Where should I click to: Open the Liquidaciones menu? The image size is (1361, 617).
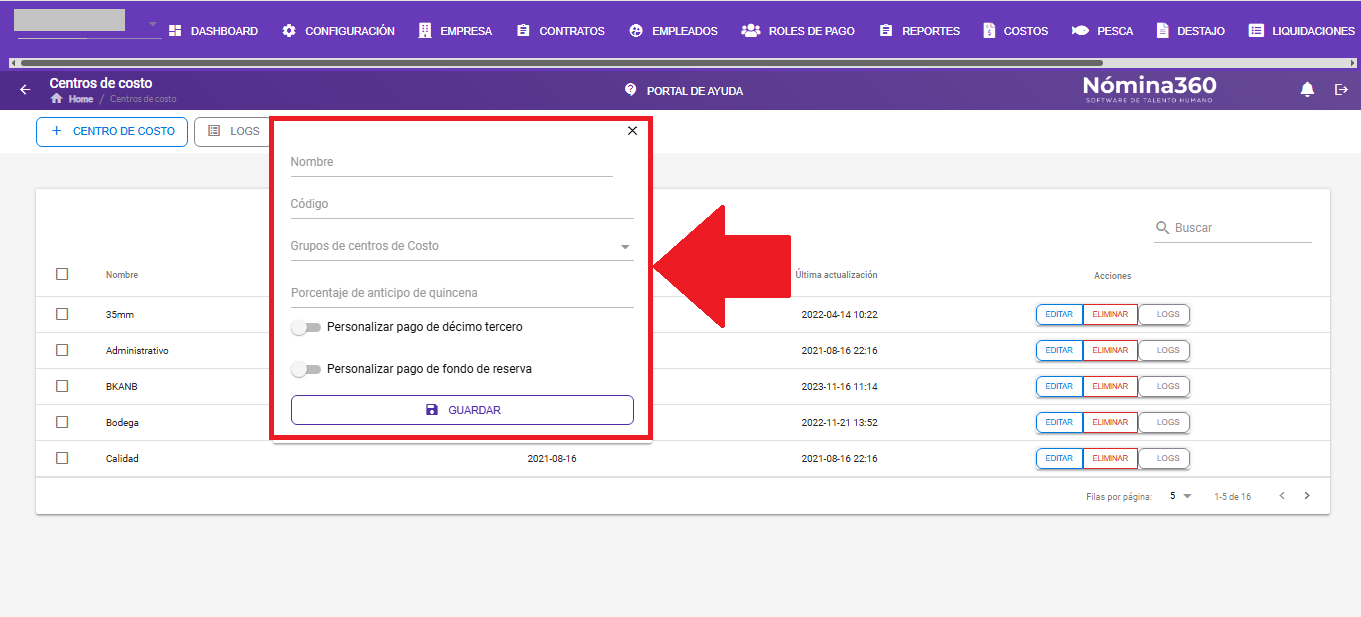click(1302, 31)
